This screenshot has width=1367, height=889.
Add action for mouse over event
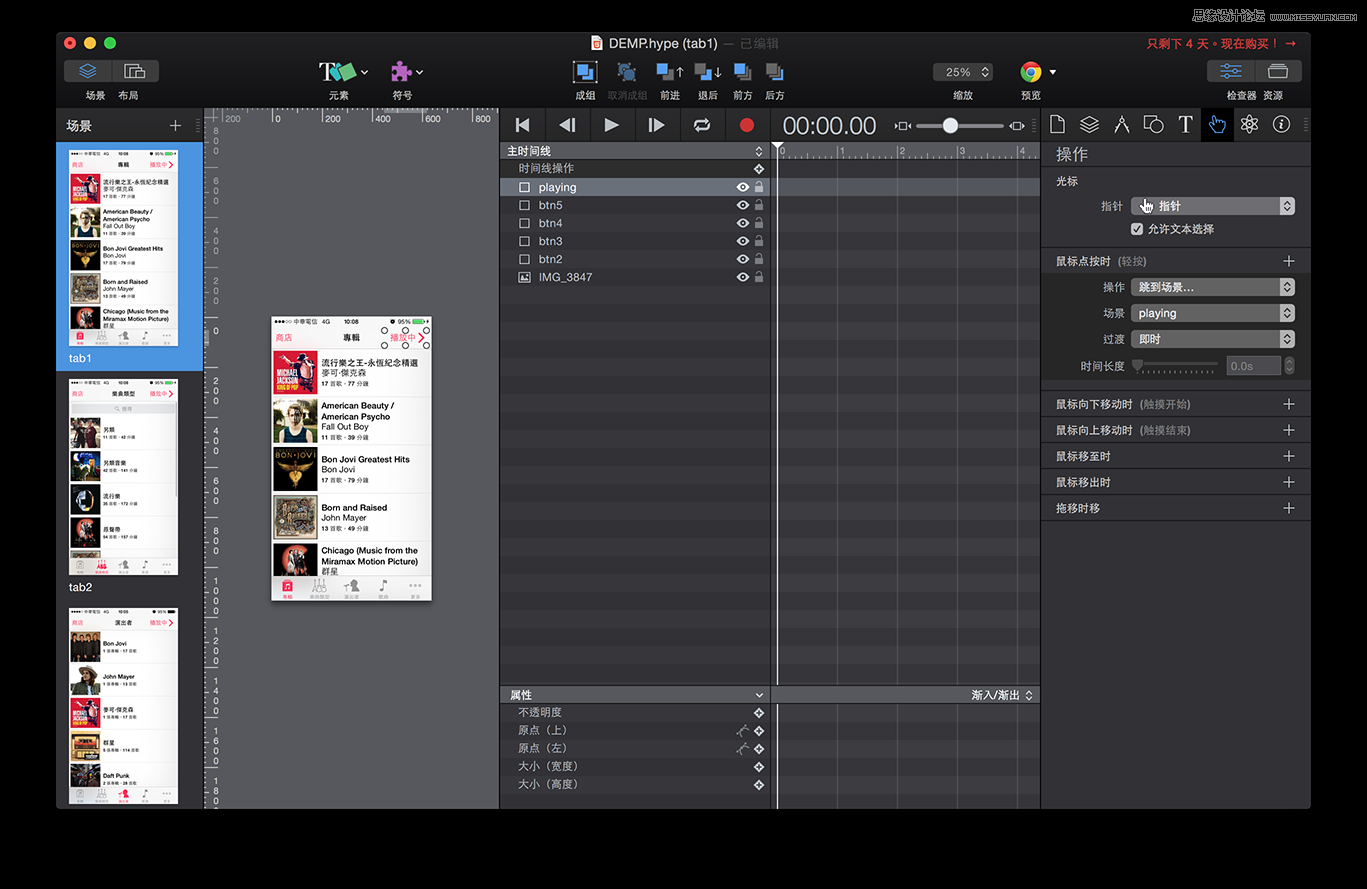(x=1289, y=456)
